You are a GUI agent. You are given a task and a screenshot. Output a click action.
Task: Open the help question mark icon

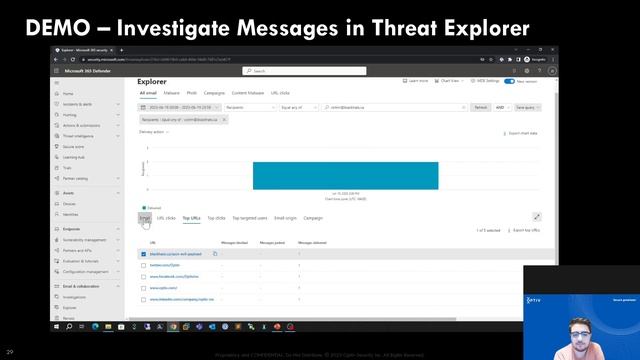(x=539, y=71)
